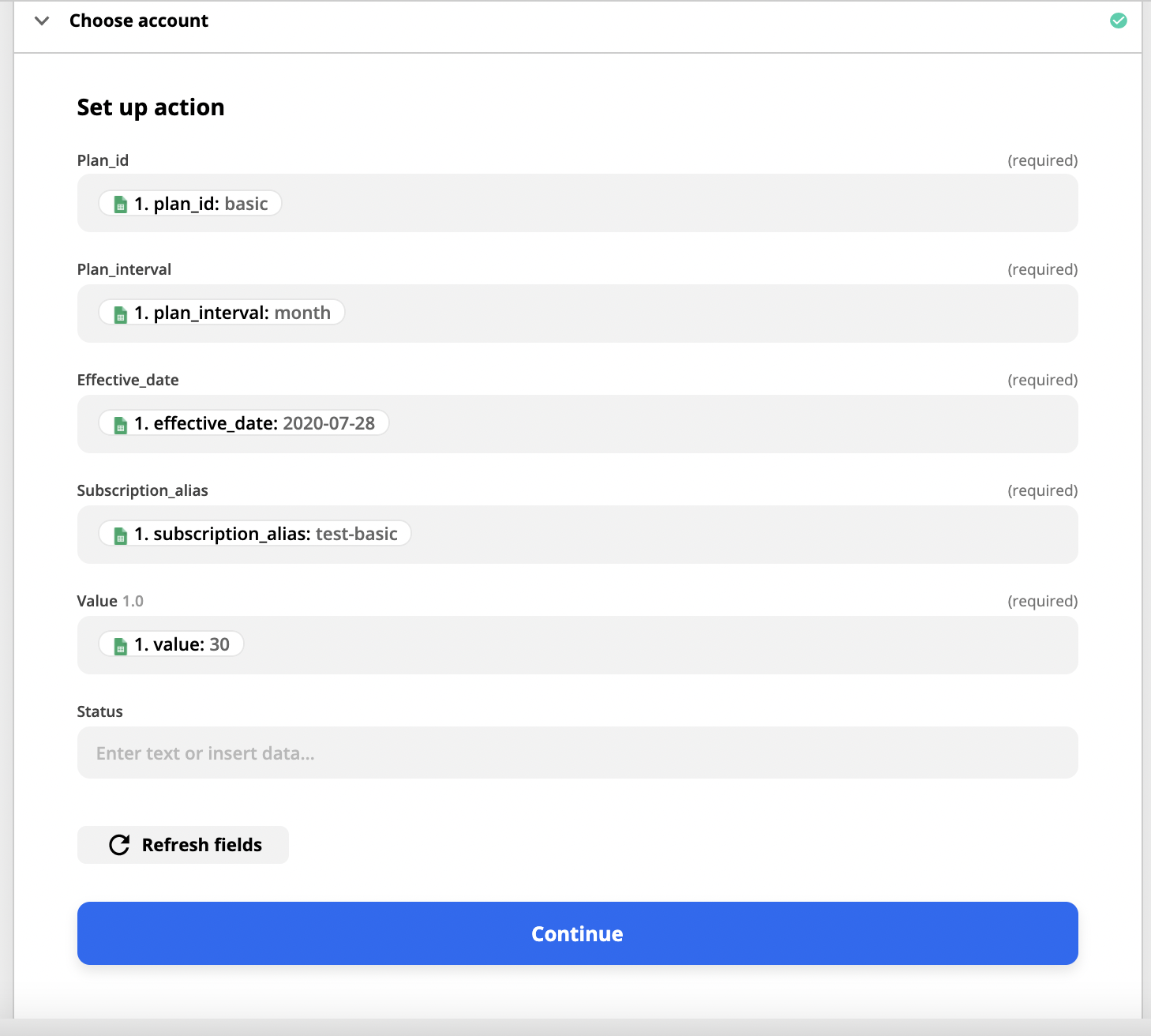Image resolution: width=1151 pixels, height=1036 pixels.
Task: Click the blue Continue button
Action: pyautogui.click(x=578, y=933)
